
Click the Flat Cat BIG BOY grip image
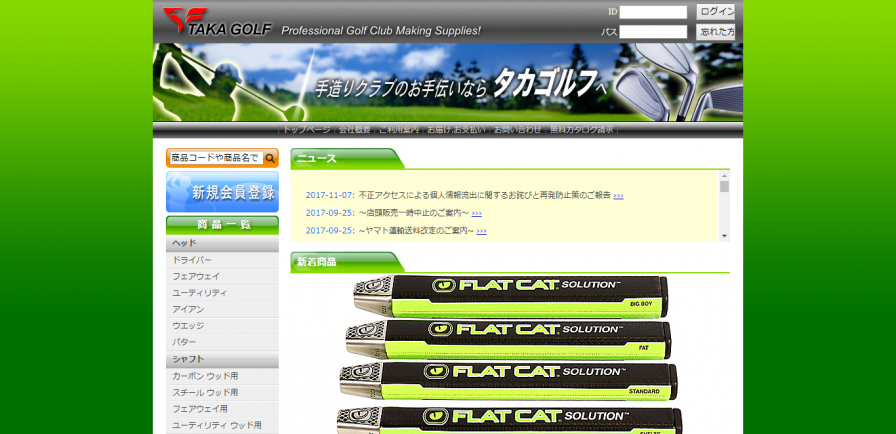(x=510, y=296)
